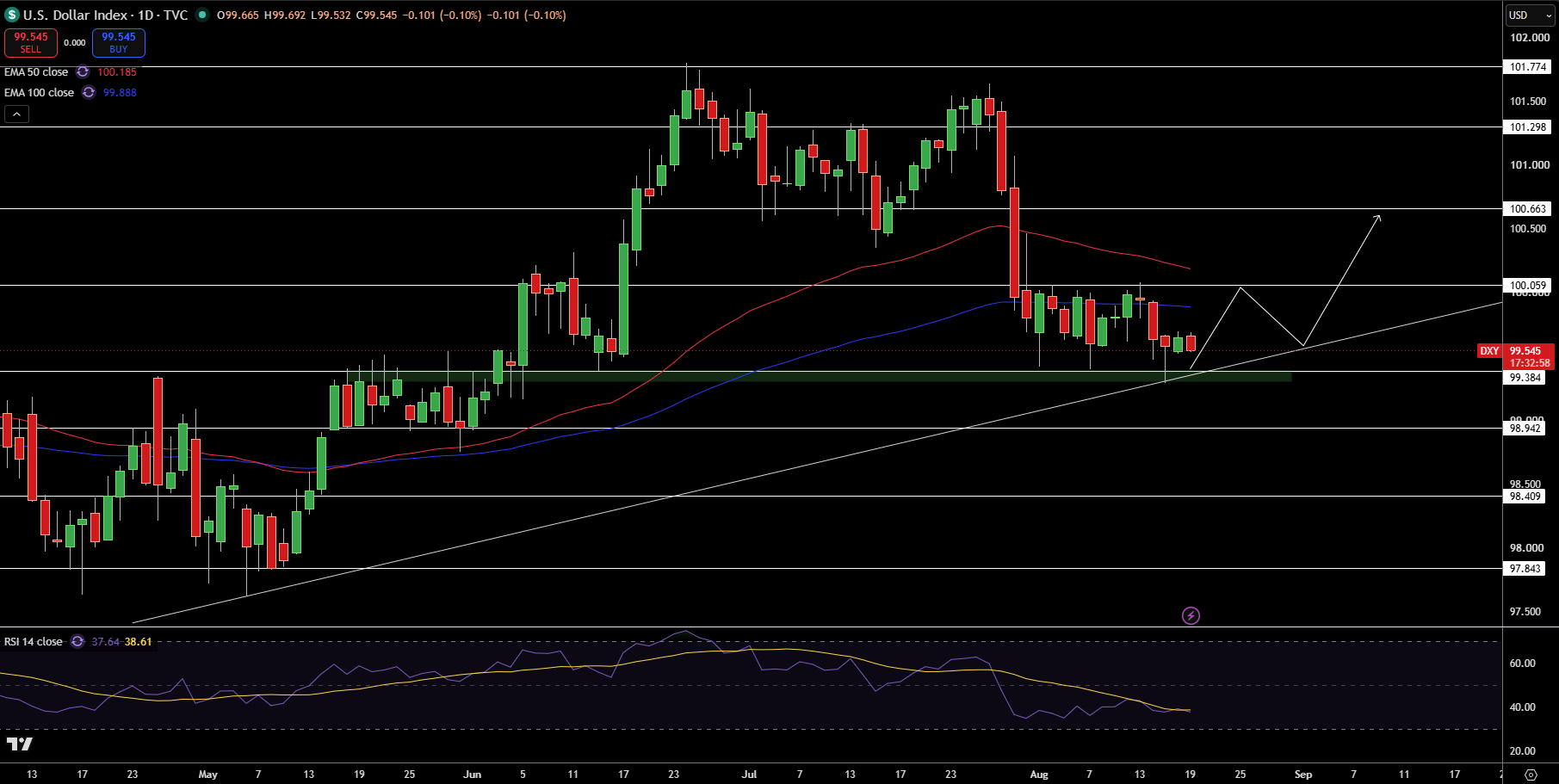The image size is (1559, 784).
Task: Click the U.S. Dollar Index title text
Action: coord(74,15)
